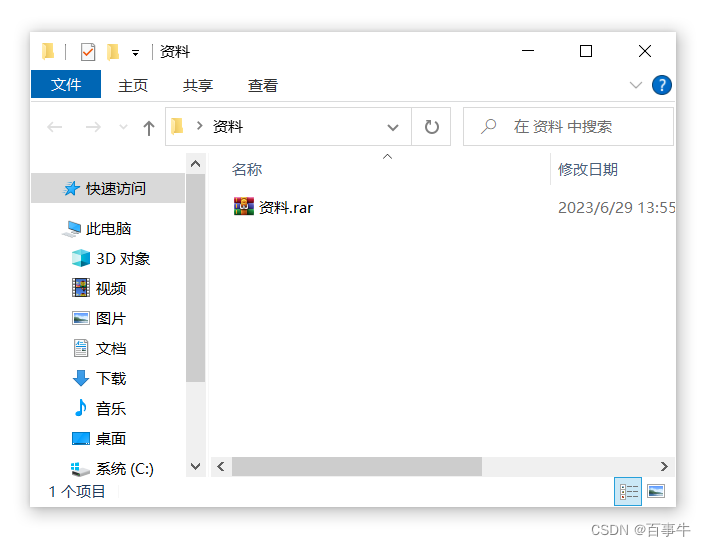Click the 1 个项目 status text
Image resolution: width=706 pixels, height=546 pixels.
pyautogui.click(x=77, y=492)
